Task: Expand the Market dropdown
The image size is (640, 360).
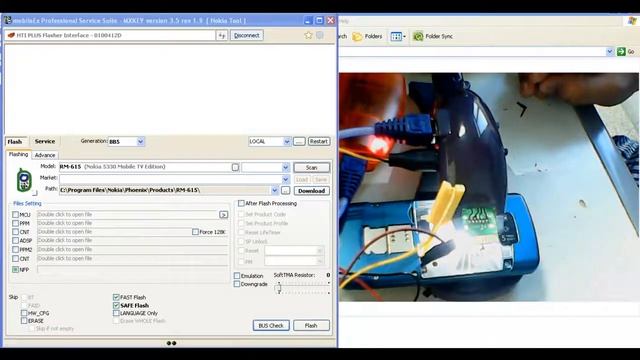Action: 285,179
